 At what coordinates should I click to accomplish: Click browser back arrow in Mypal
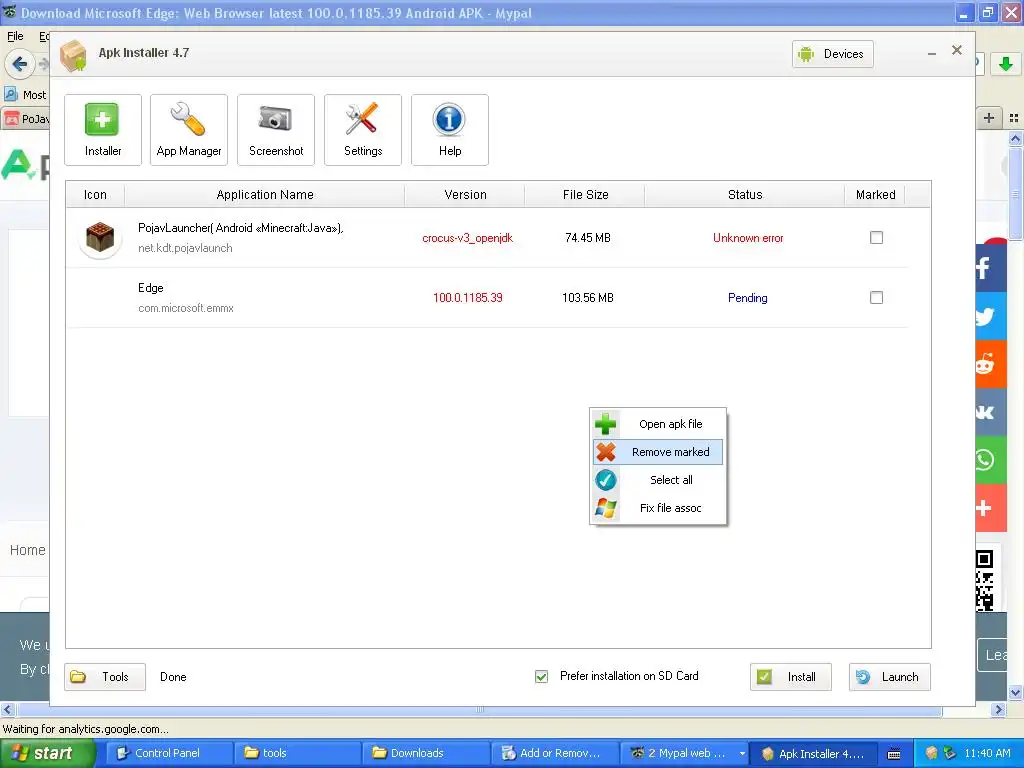20,64
